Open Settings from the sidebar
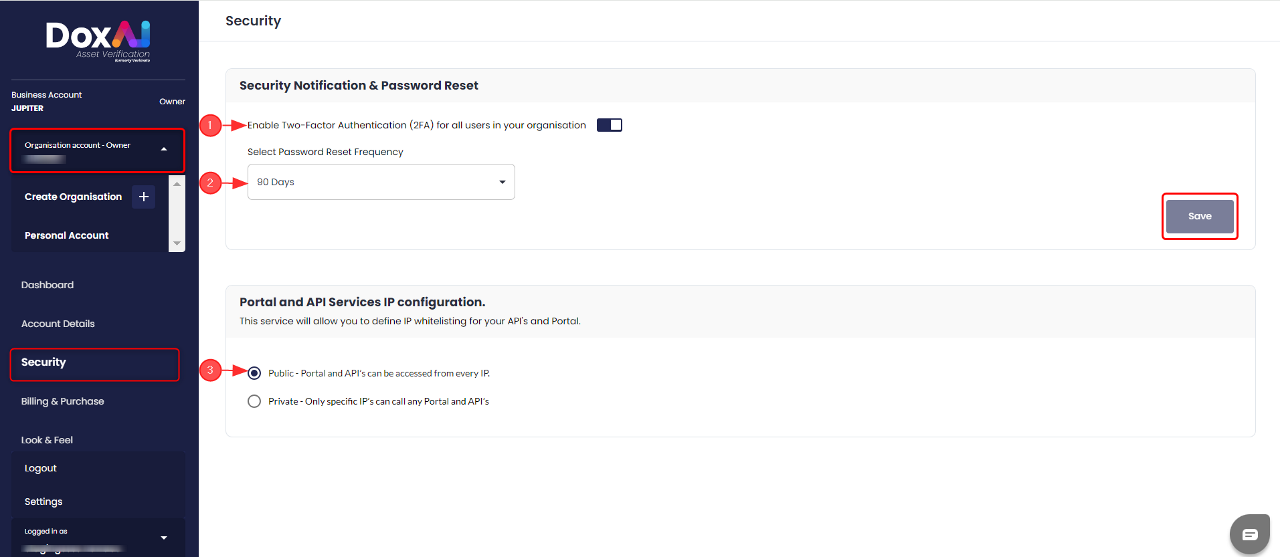Viewport: 1280px width, 557px height. click(44, 502)
